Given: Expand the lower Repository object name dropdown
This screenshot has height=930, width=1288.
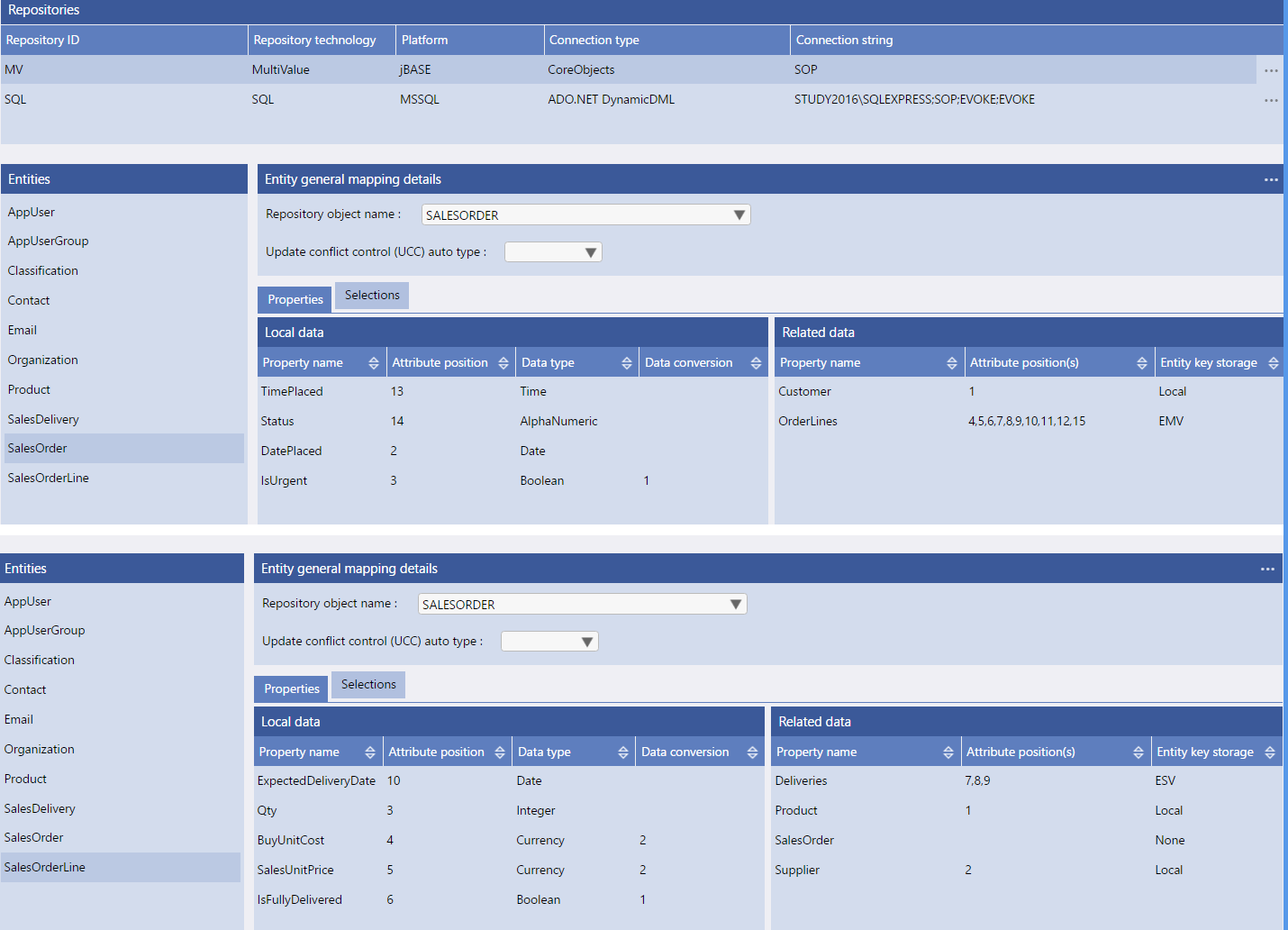Looking at the screenshot, I should 736,604.
